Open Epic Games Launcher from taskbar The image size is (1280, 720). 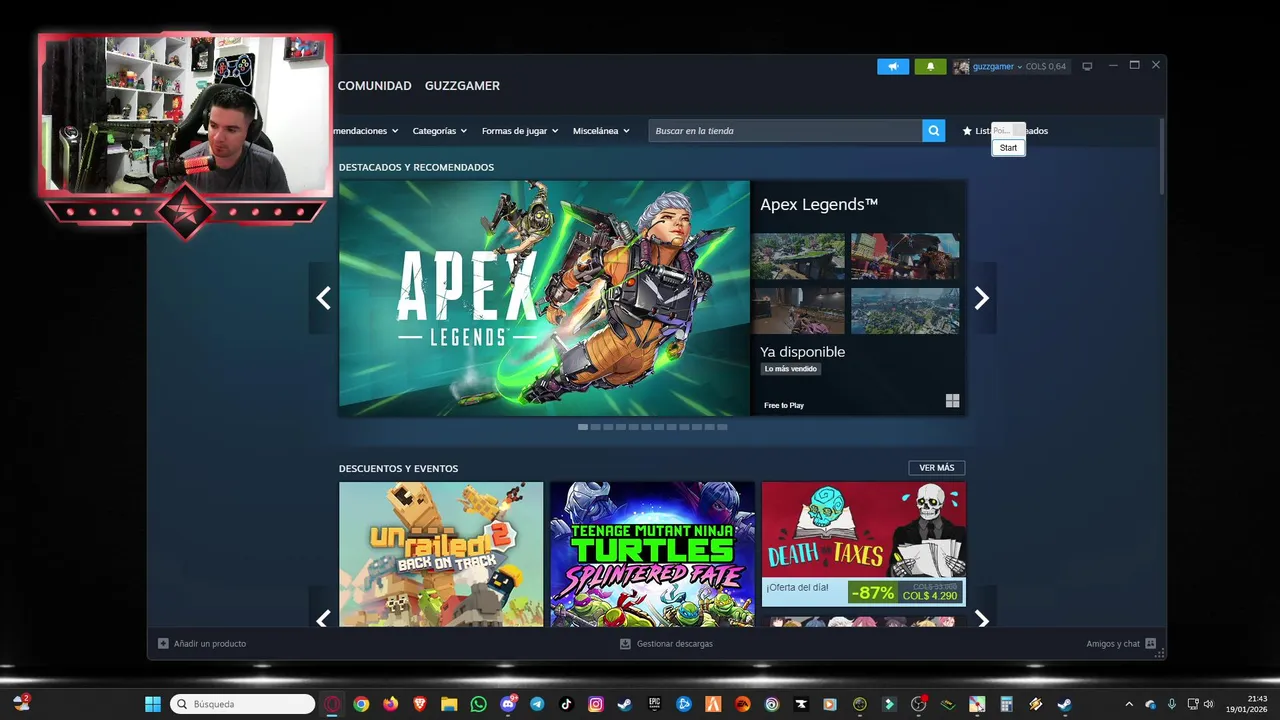(654, 704)
